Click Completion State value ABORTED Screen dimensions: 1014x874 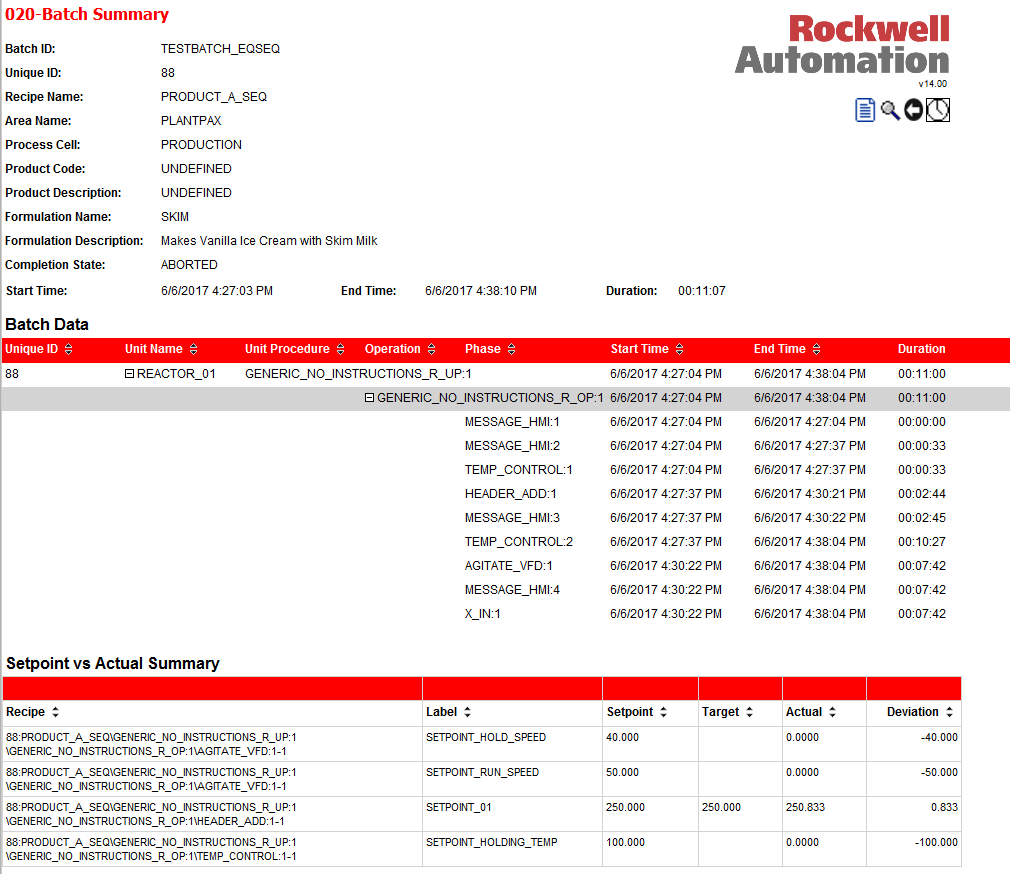tap(189, 264)
